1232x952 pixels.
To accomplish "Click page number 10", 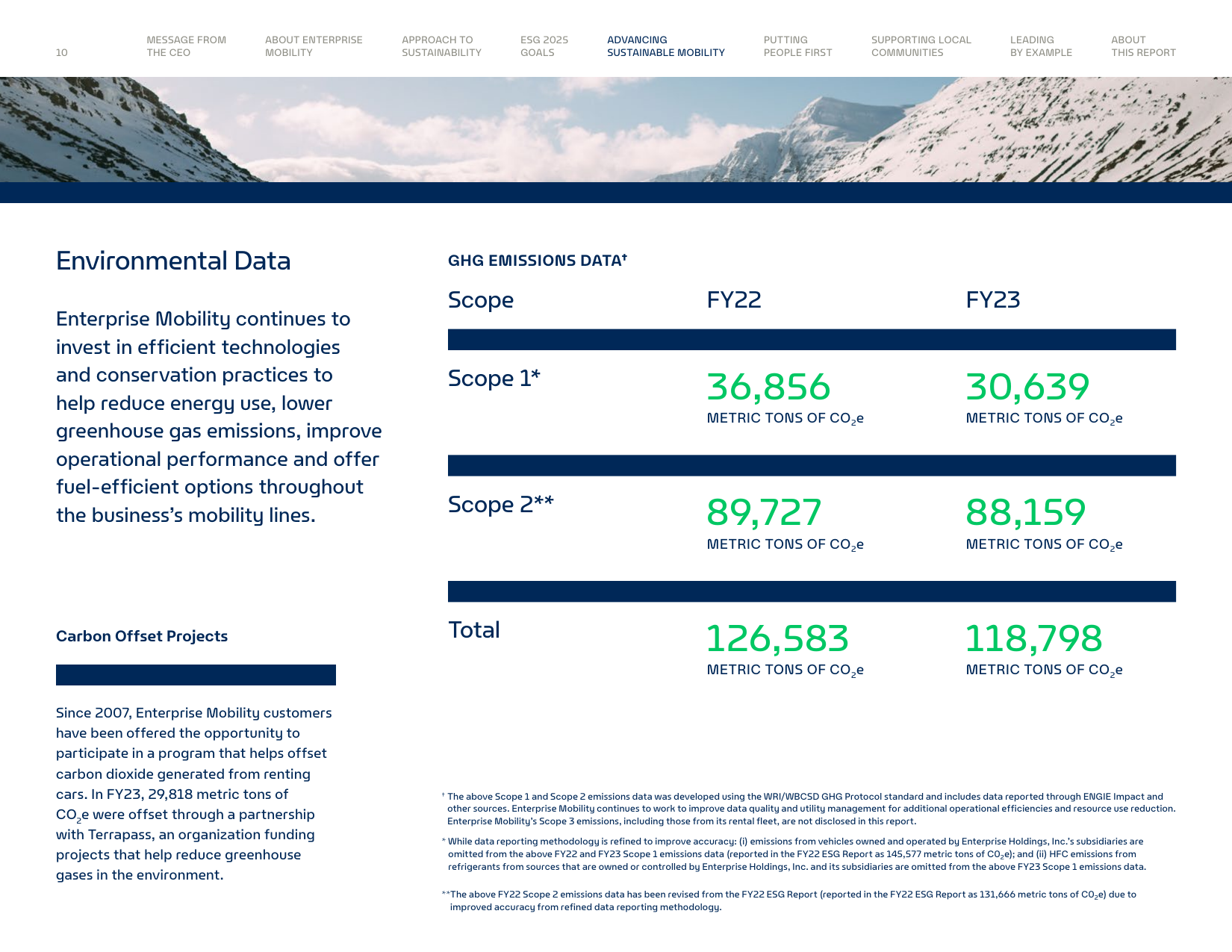I will coord(62,52).
